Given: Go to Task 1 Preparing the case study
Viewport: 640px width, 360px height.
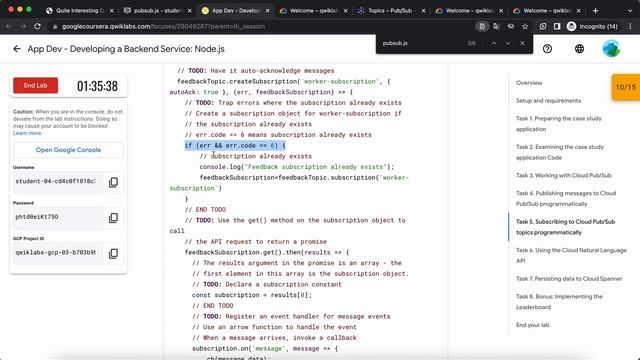Looking at the screenshot, I should point(559,124).
